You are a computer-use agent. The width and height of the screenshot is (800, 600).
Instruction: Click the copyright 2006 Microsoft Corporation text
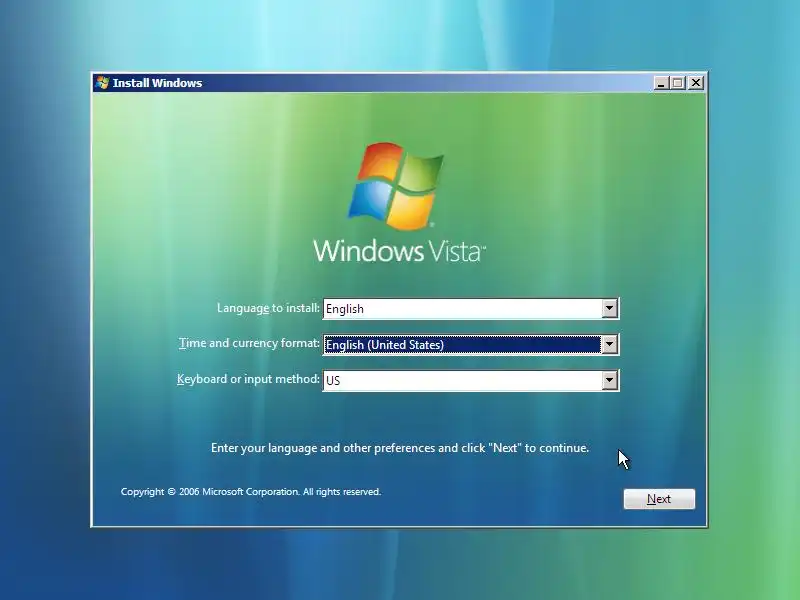pos(251,492)
